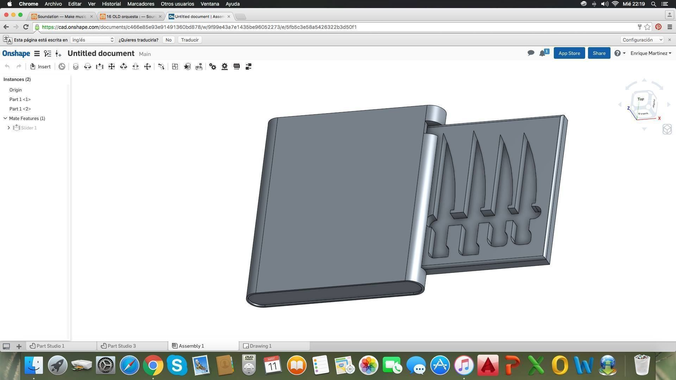This screenshot has height=380, width=676.
Task: Select the Revolute mate tool
Action: [x=88, y=66]
